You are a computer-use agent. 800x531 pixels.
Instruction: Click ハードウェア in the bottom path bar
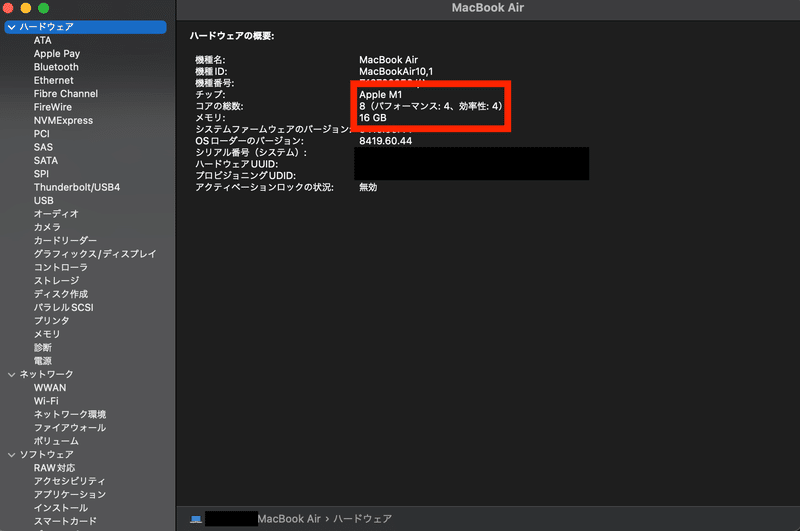tap(362, 519)
